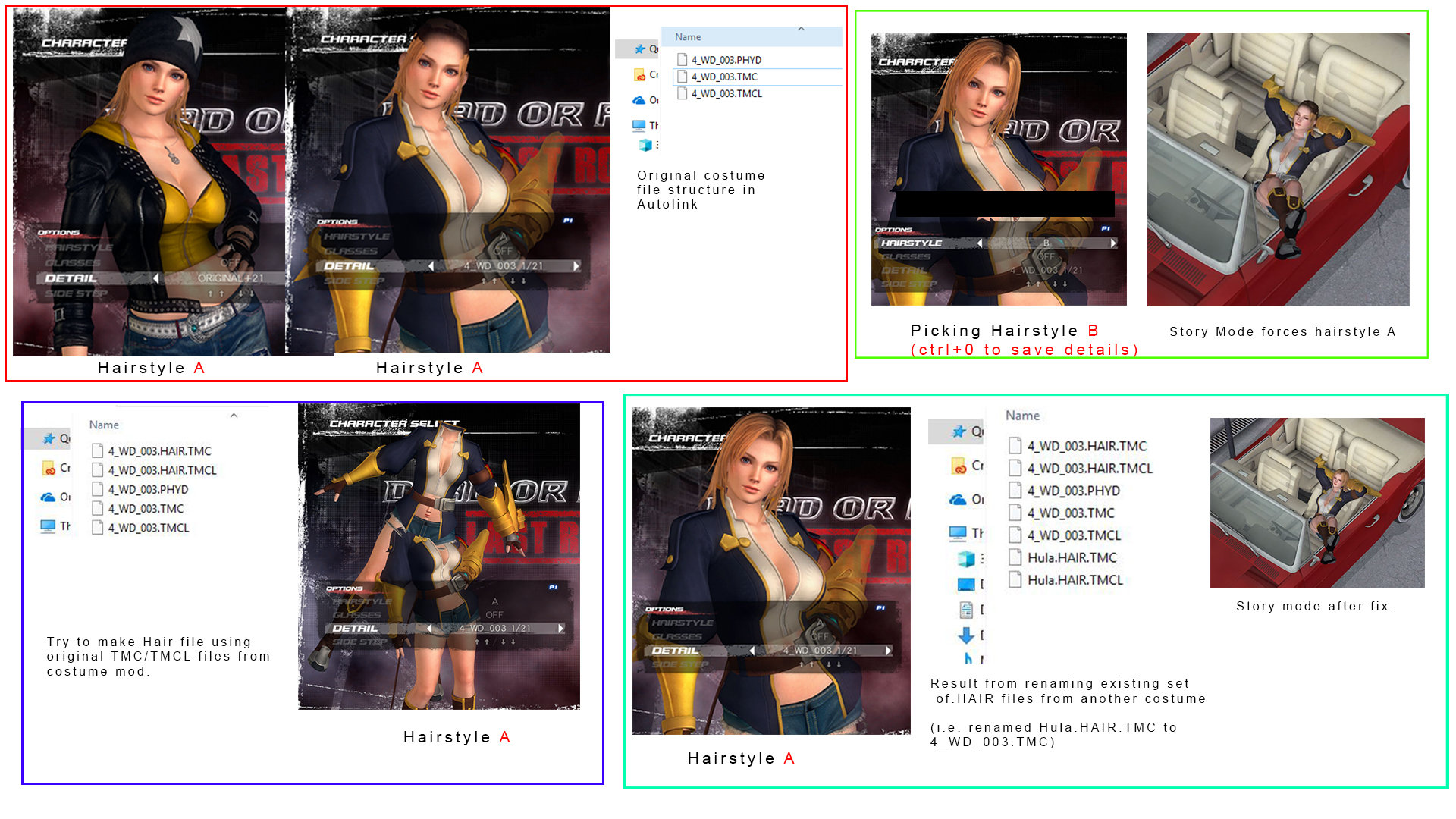
Task: Open 3D Objects cube in the three-file Explorer sidebar
Action: click(x=645, y=144)
